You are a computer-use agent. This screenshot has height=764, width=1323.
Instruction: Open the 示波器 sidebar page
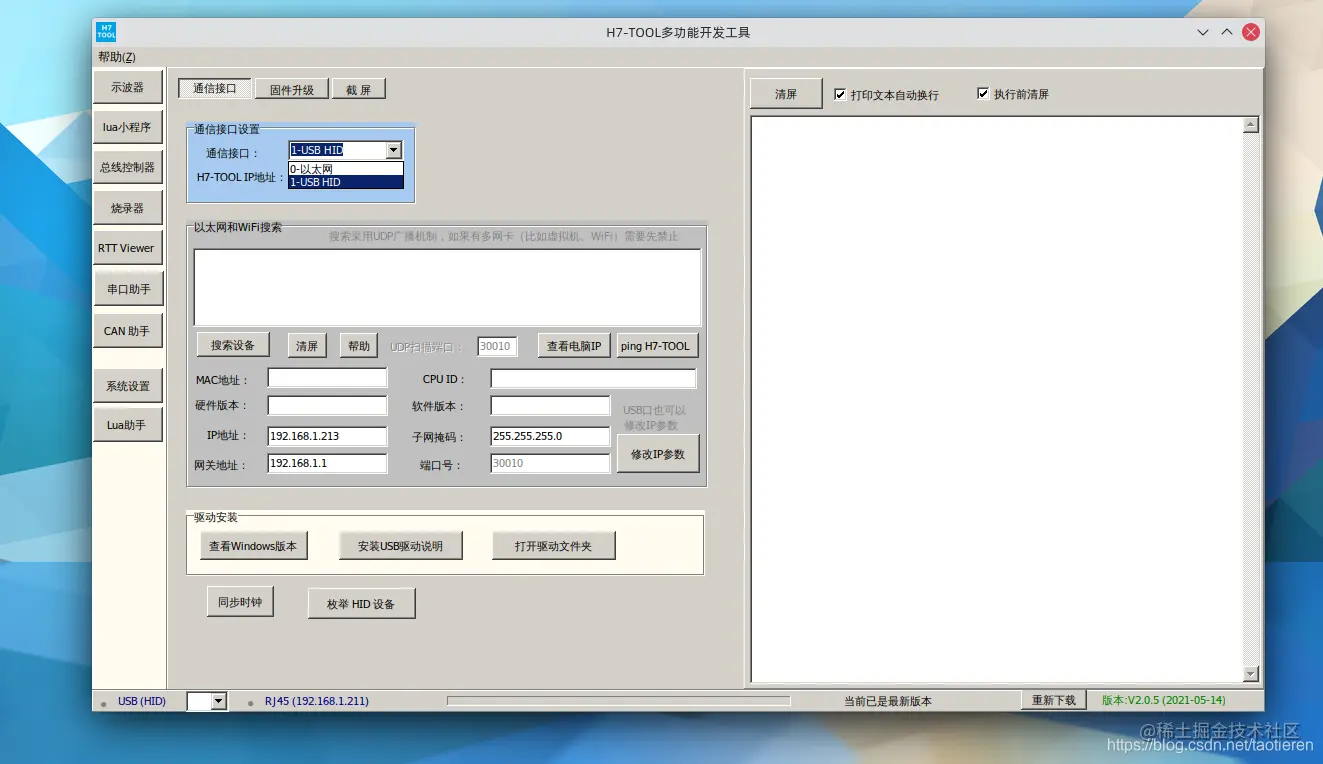click(127, 87)
